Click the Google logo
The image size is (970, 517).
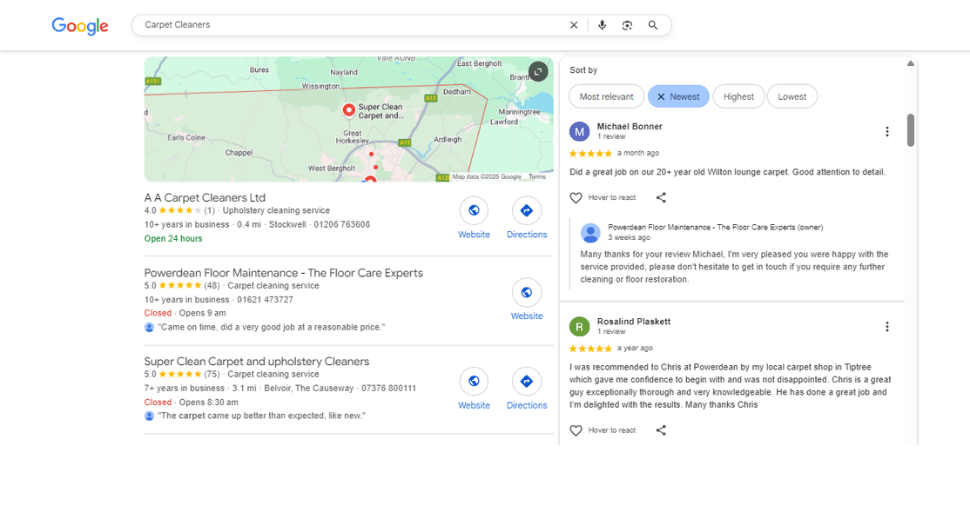point(80,25)
